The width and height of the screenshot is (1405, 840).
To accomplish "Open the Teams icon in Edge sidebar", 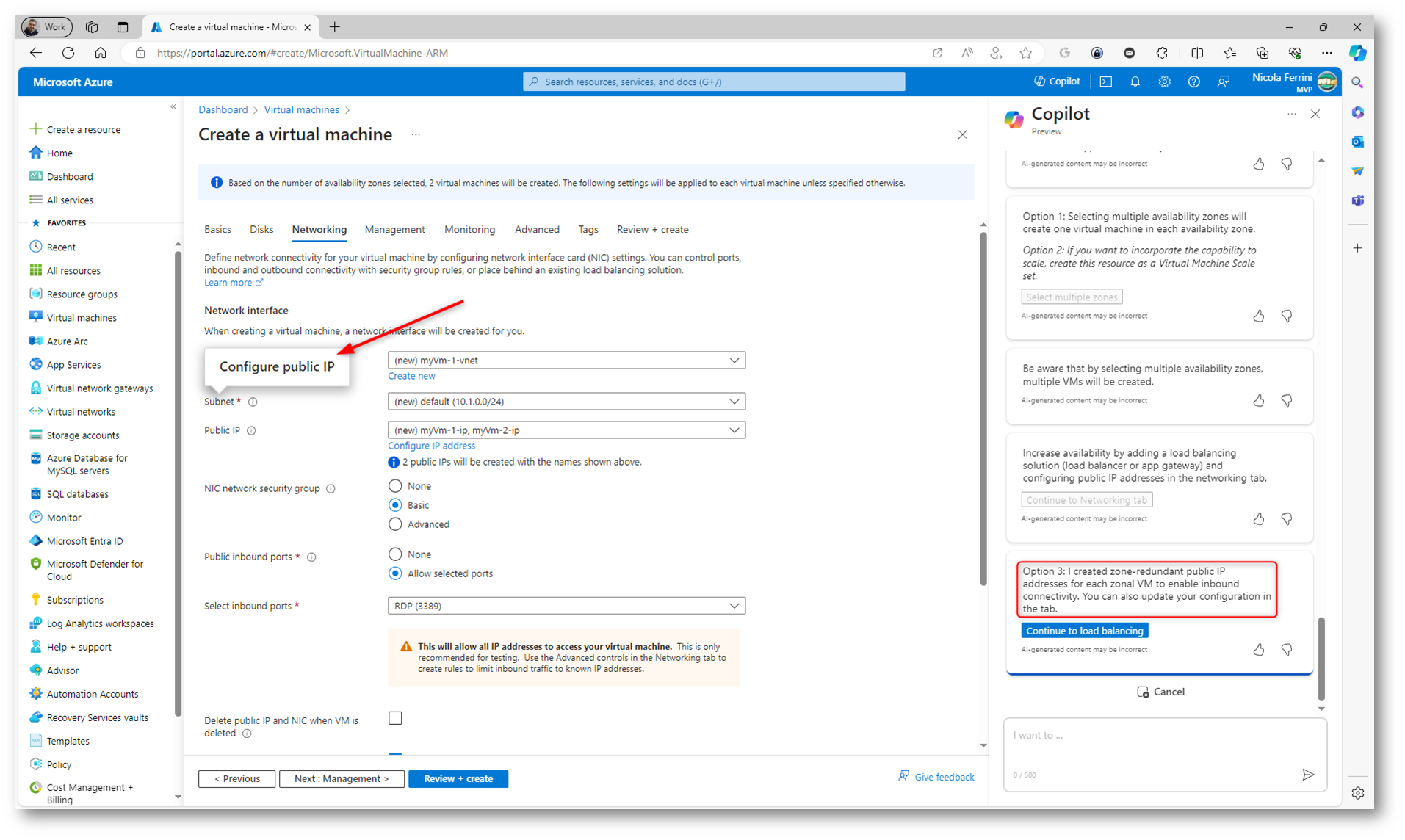I will 1357,200.
